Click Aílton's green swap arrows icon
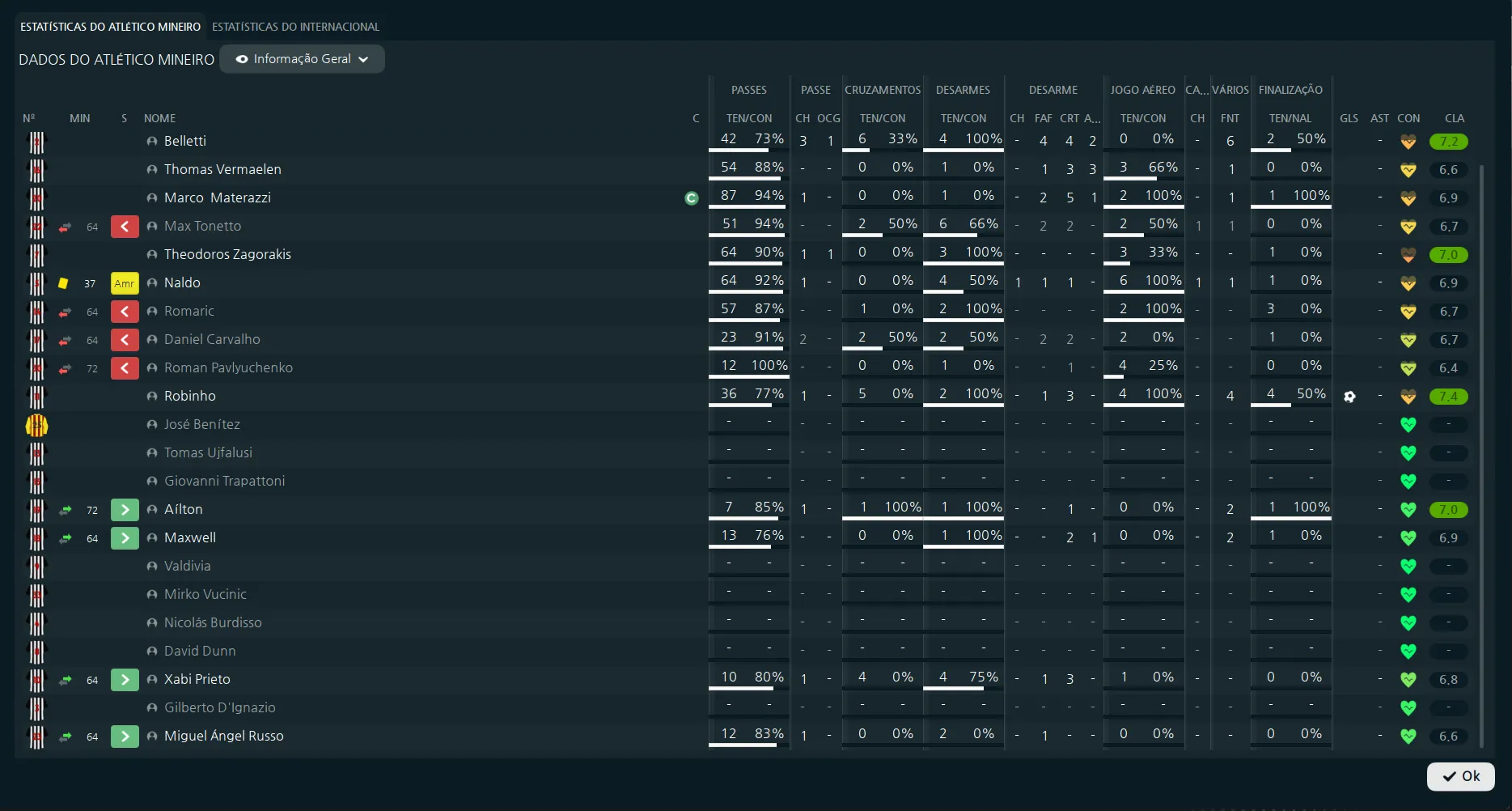 [x=65, y=511]
